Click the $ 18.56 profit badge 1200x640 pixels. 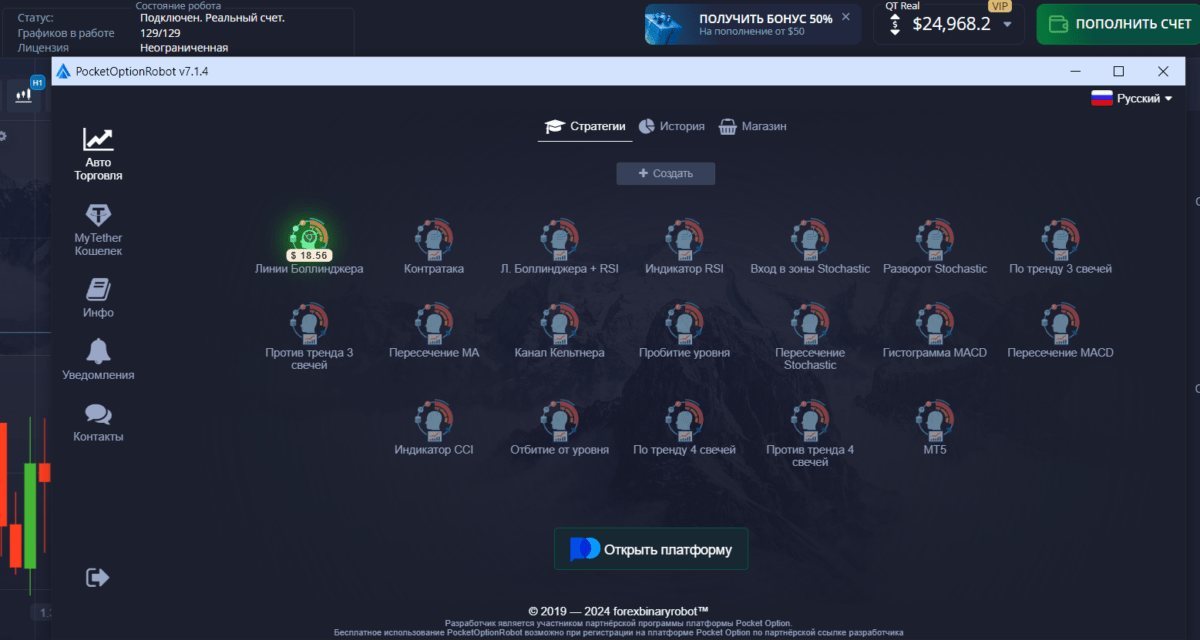[x=308, y=255]
